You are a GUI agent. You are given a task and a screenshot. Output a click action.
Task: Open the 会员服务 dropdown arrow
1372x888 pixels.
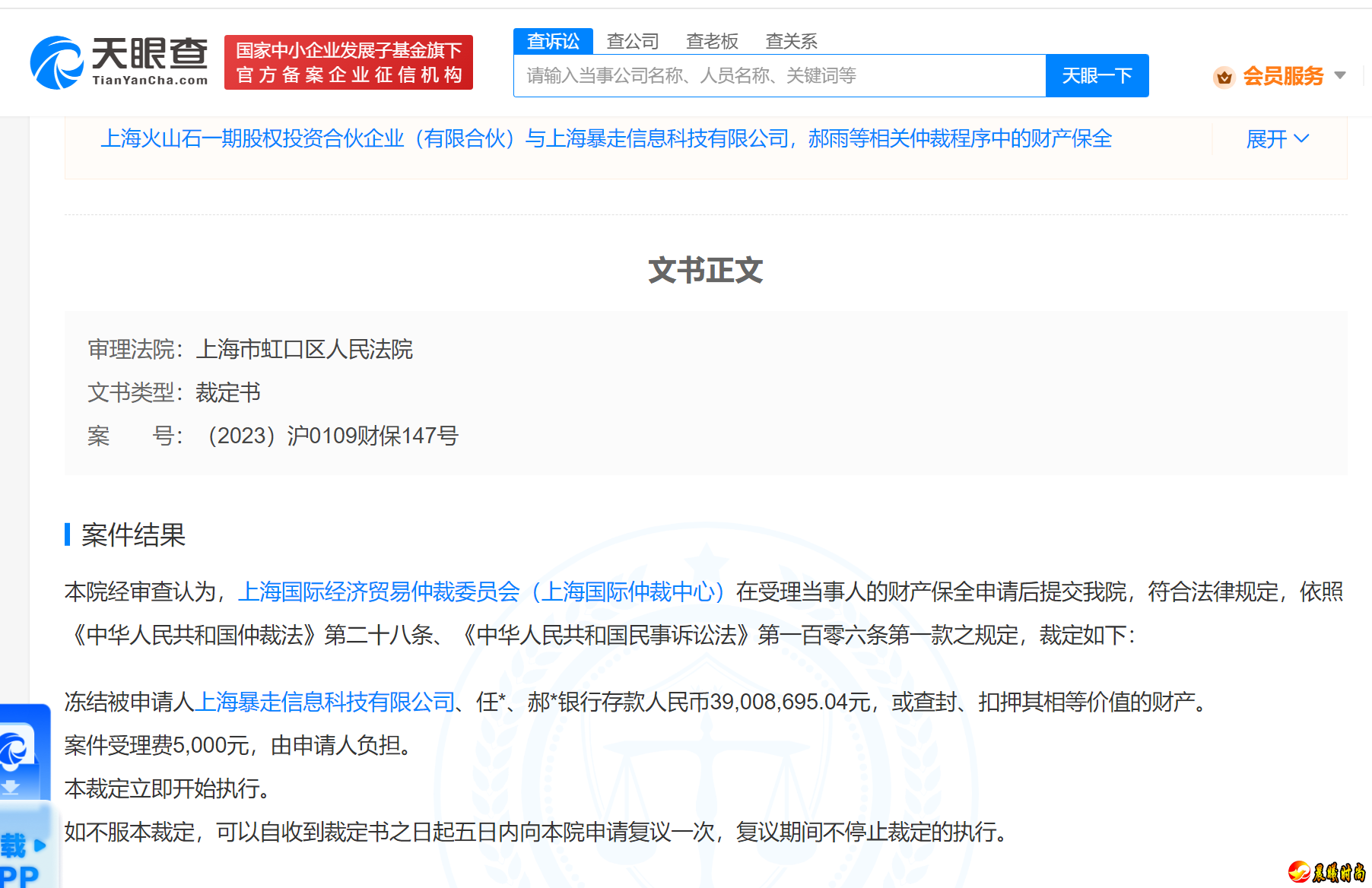1340,75
